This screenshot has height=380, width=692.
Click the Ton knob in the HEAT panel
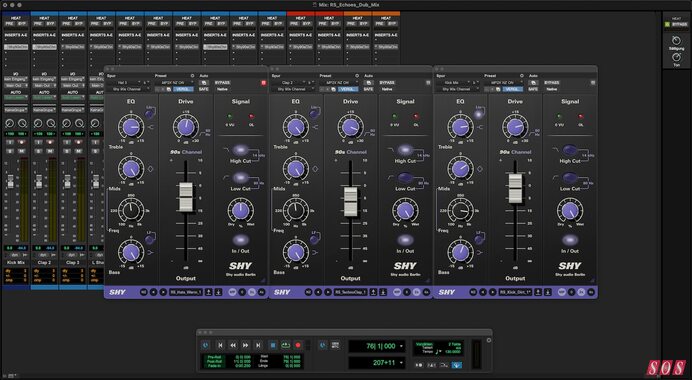[676, 57]
